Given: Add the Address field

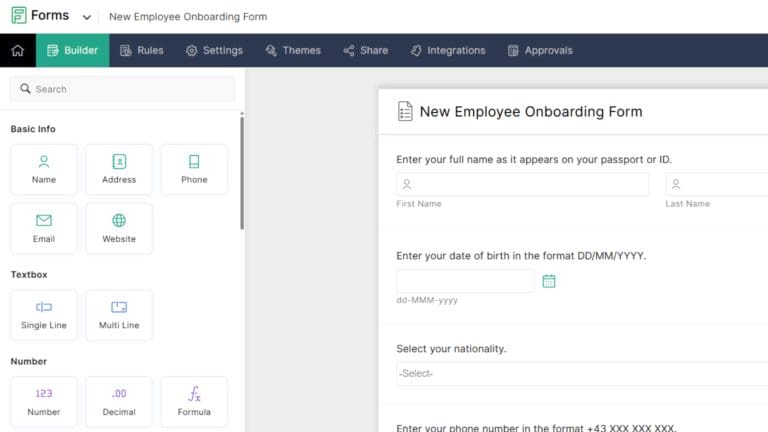Looking at the screenshot, I should tap(119, 169).
